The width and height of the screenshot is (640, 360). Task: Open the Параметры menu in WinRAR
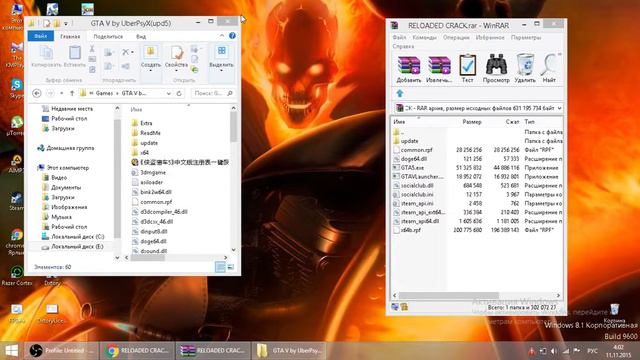point(526,37)
